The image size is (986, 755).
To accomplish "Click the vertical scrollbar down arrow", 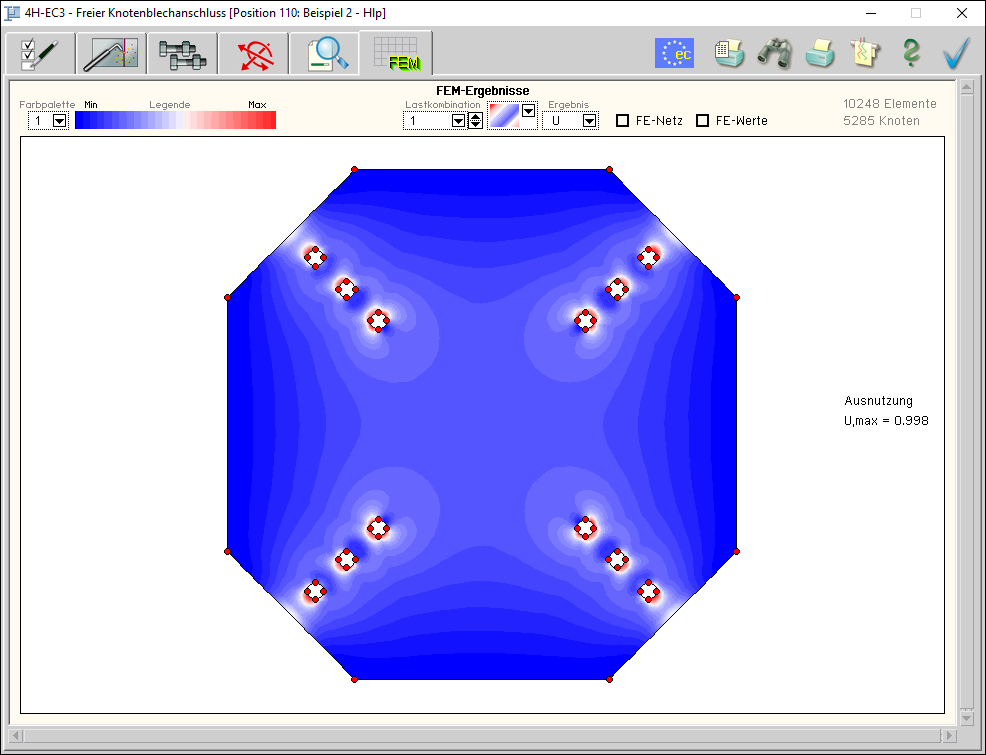I will tap(966, 717).
